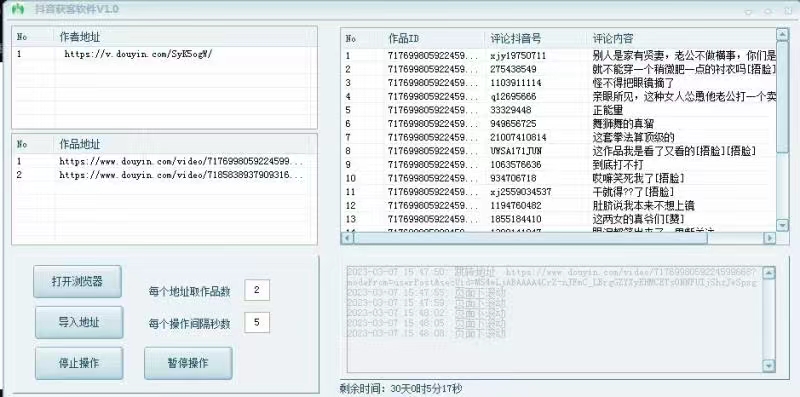Click comment text 这套拳法算顶级的

(x=634, y=137)
